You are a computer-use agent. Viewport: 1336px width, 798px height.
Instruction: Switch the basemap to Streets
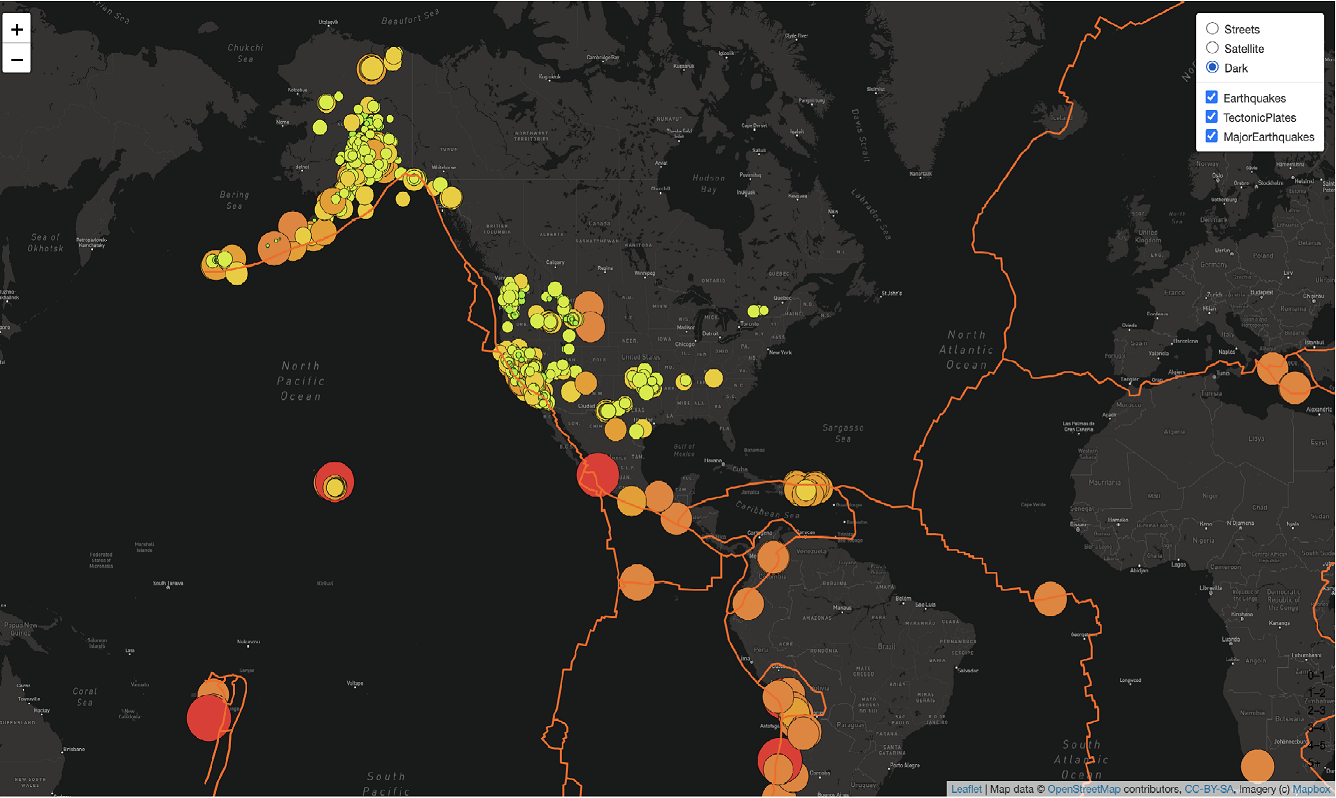[x=1211, y=28]
